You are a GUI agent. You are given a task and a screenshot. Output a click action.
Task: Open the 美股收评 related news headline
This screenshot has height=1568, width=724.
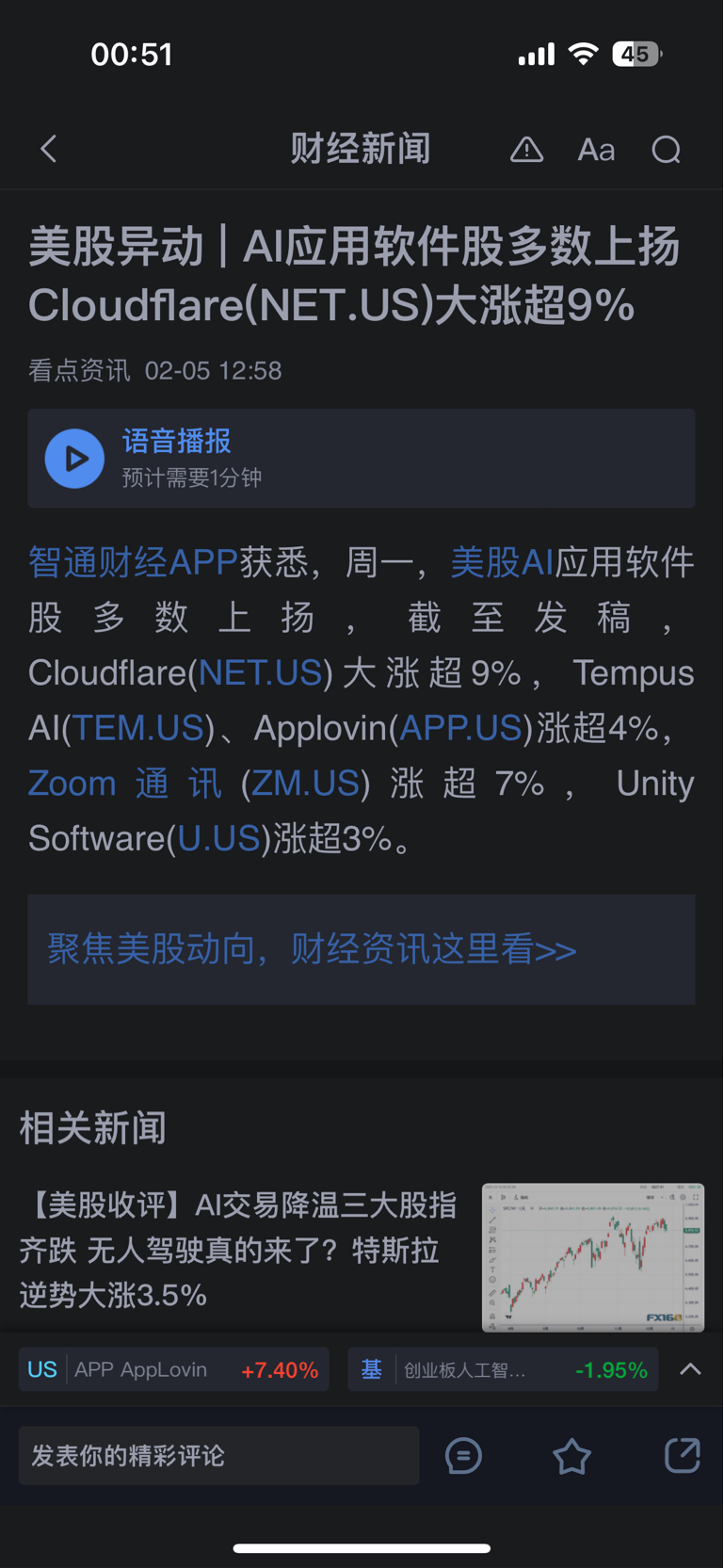click(x=238, y=1250)
